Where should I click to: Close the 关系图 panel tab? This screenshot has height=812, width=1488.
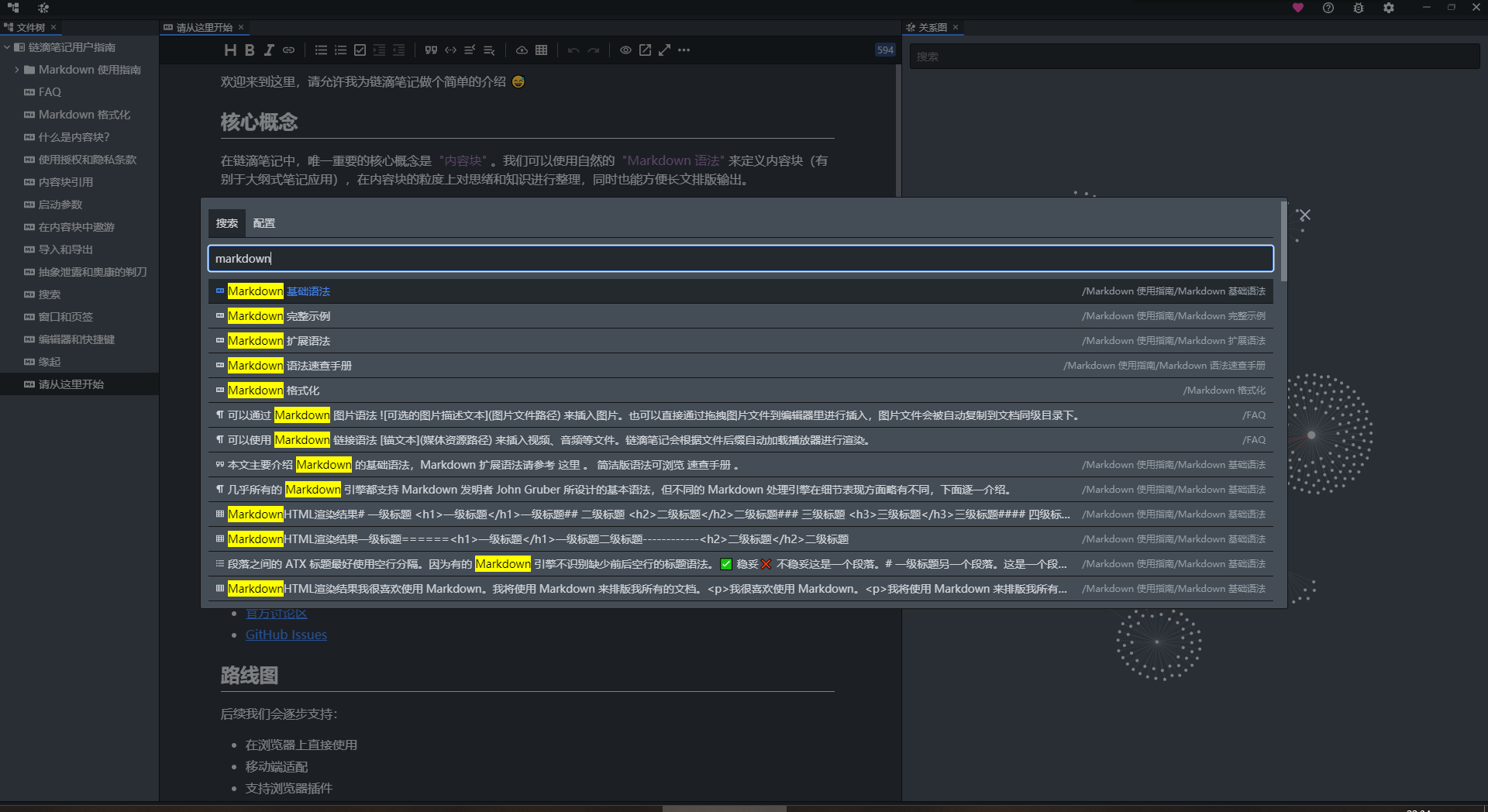[x=956, y=27]
